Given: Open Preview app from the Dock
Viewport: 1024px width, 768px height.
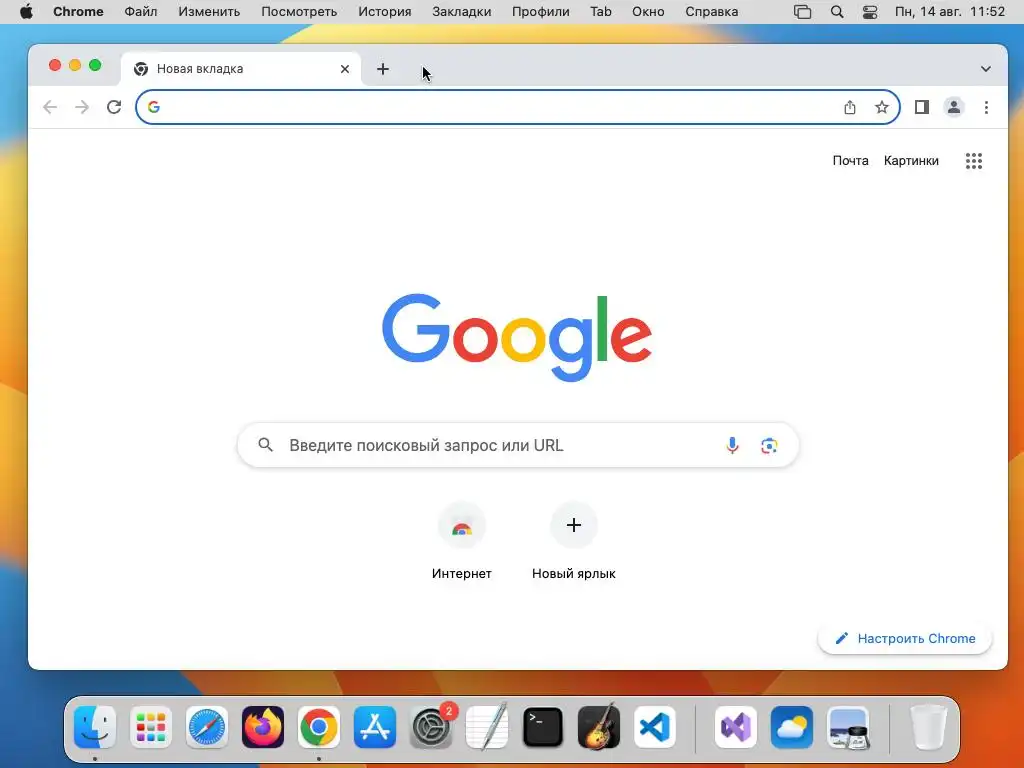Looking at the screenshot, I should tap(848, 727).
